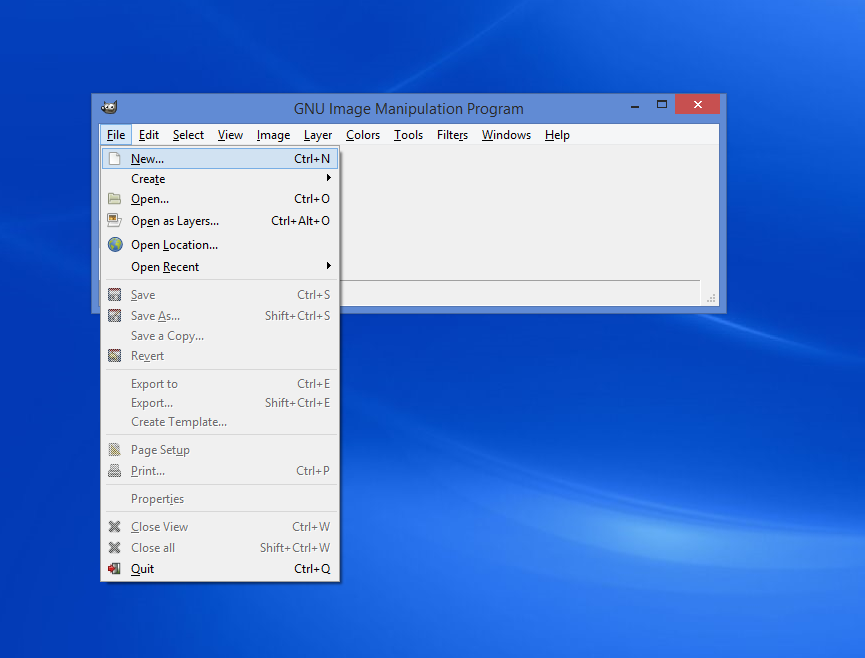
Task: Select the Create menu entry
Action: click(220, 179)
